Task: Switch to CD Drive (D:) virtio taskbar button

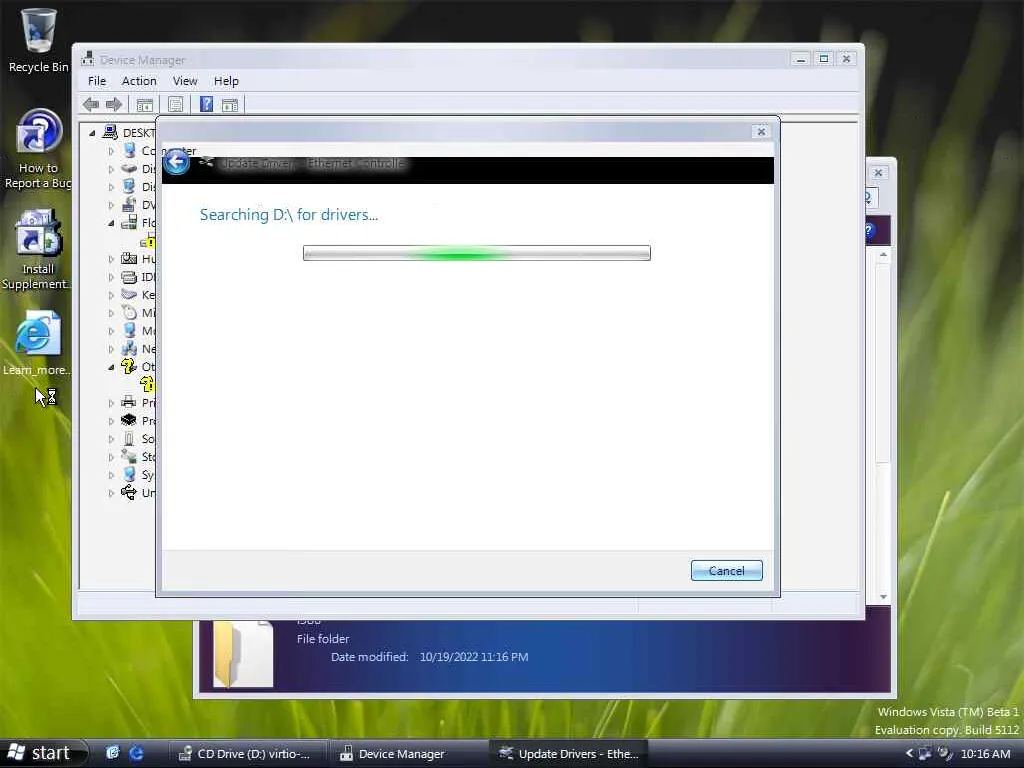Action: point(246,754)
